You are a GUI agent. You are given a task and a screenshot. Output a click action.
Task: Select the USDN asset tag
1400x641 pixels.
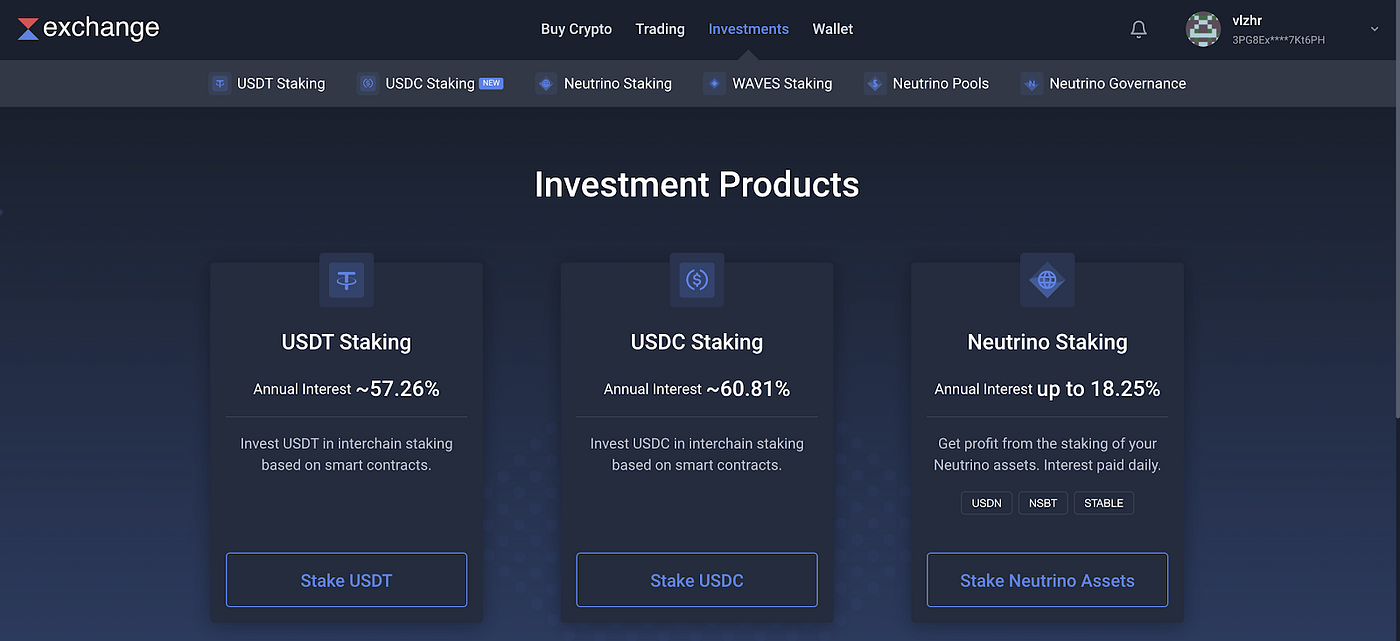click(986, 503)
